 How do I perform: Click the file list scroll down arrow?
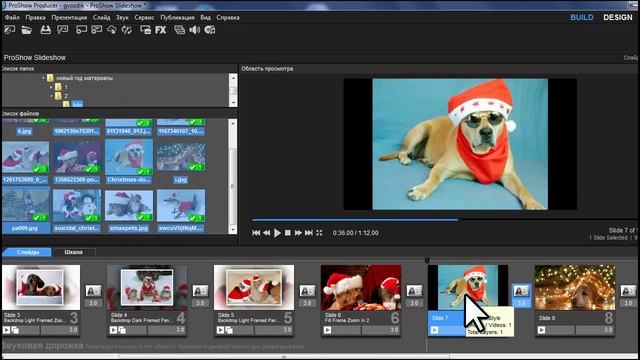pyautogui.click(x=233, y=230)
